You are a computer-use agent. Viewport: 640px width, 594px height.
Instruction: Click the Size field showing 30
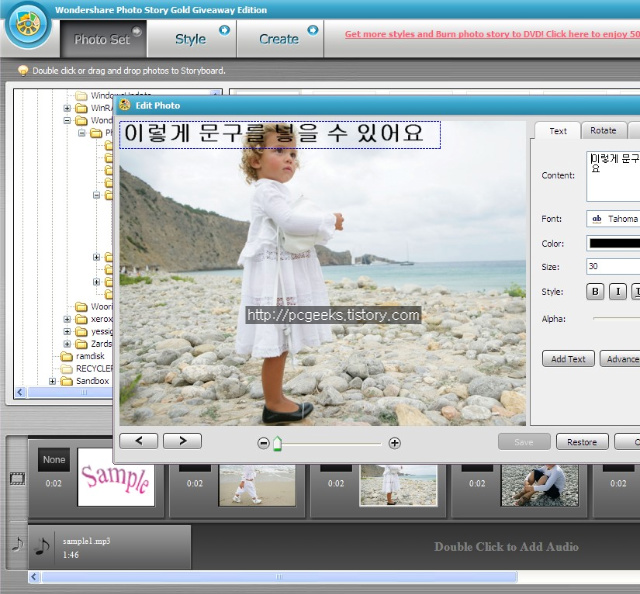coord(613,266)
